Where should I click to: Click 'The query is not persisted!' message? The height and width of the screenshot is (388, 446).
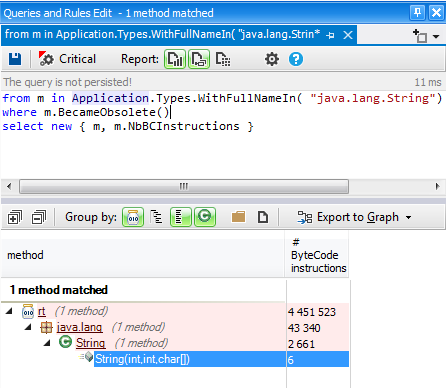pyautogui.click(x=68, y=82)
